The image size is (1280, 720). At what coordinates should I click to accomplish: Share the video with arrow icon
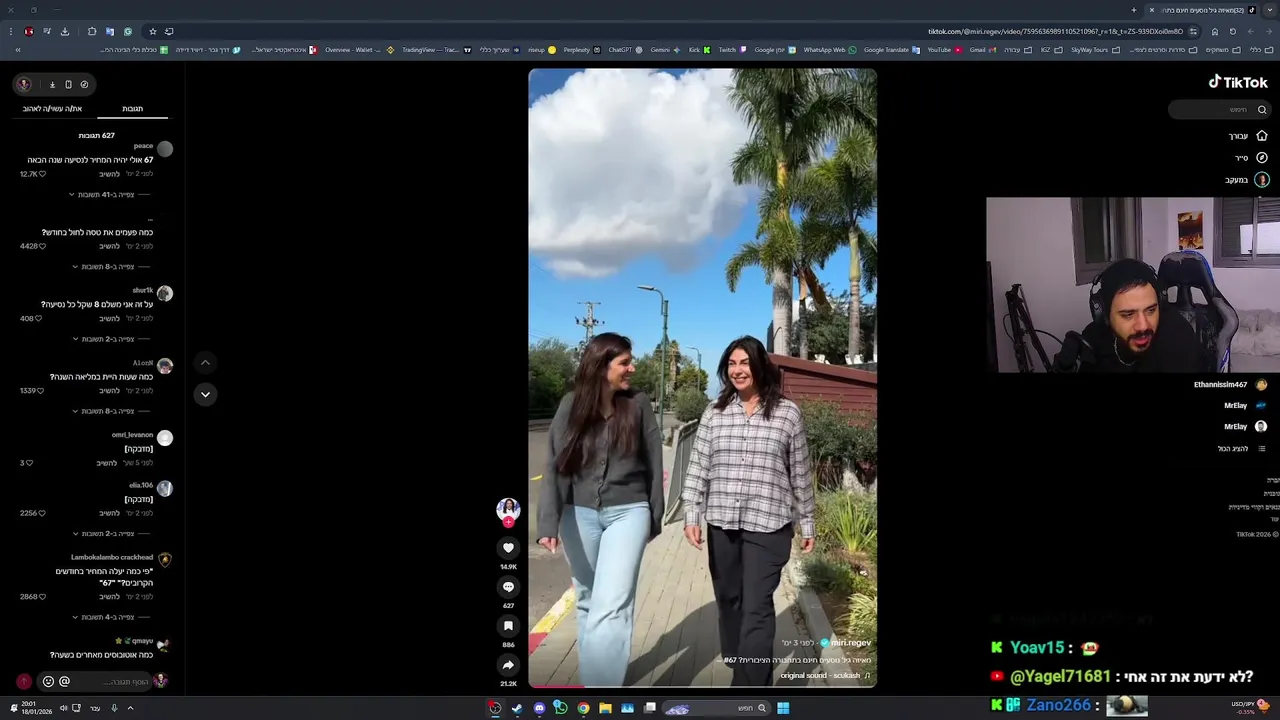tap(508, 665)
